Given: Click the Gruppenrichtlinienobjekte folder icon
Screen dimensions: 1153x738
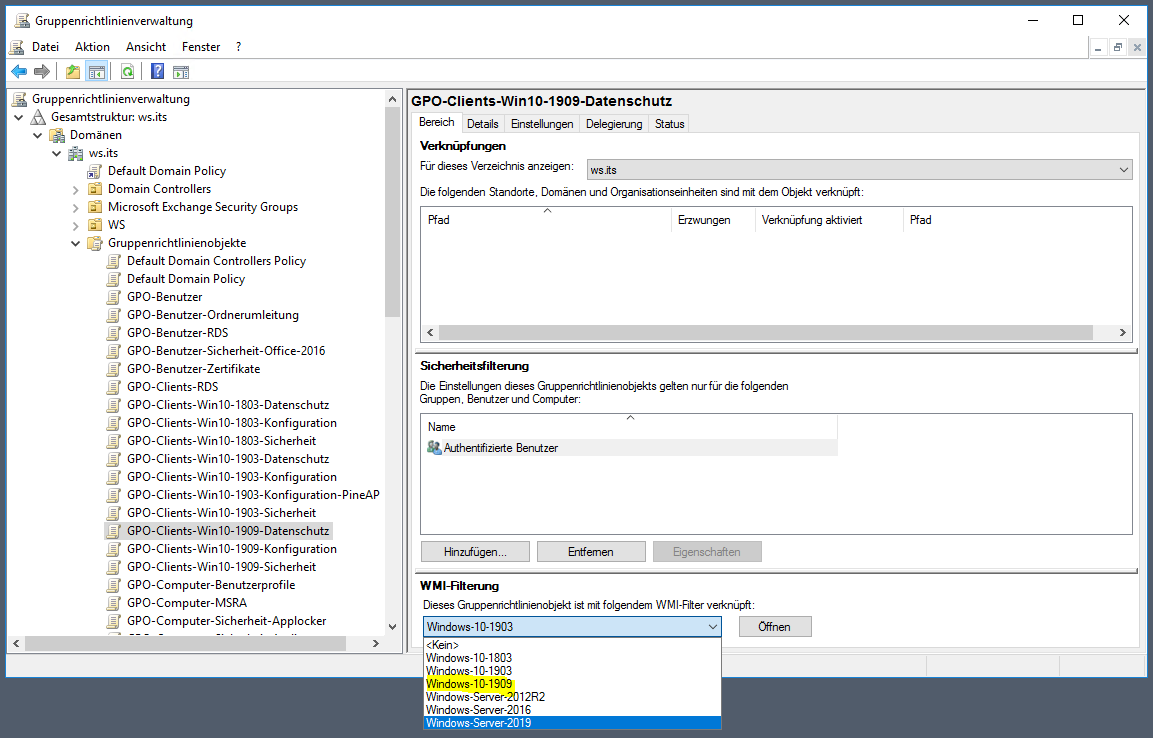Looking at the screenshot, I should [x=95, y=243].
